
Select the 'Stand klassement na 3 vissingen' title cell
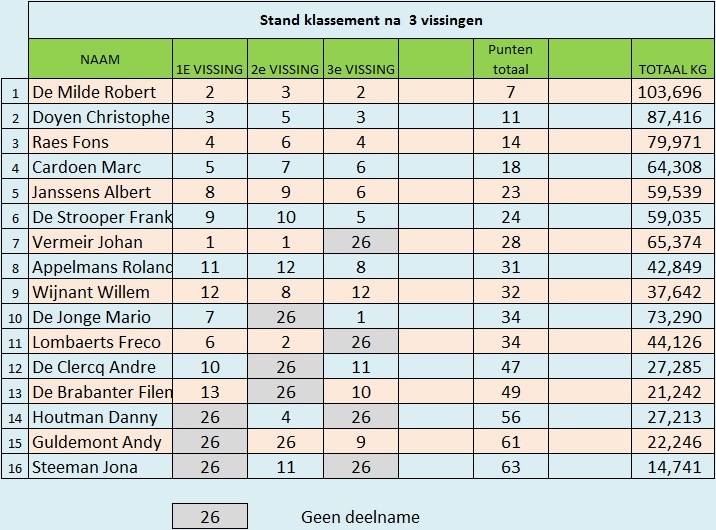click(371, 20)
